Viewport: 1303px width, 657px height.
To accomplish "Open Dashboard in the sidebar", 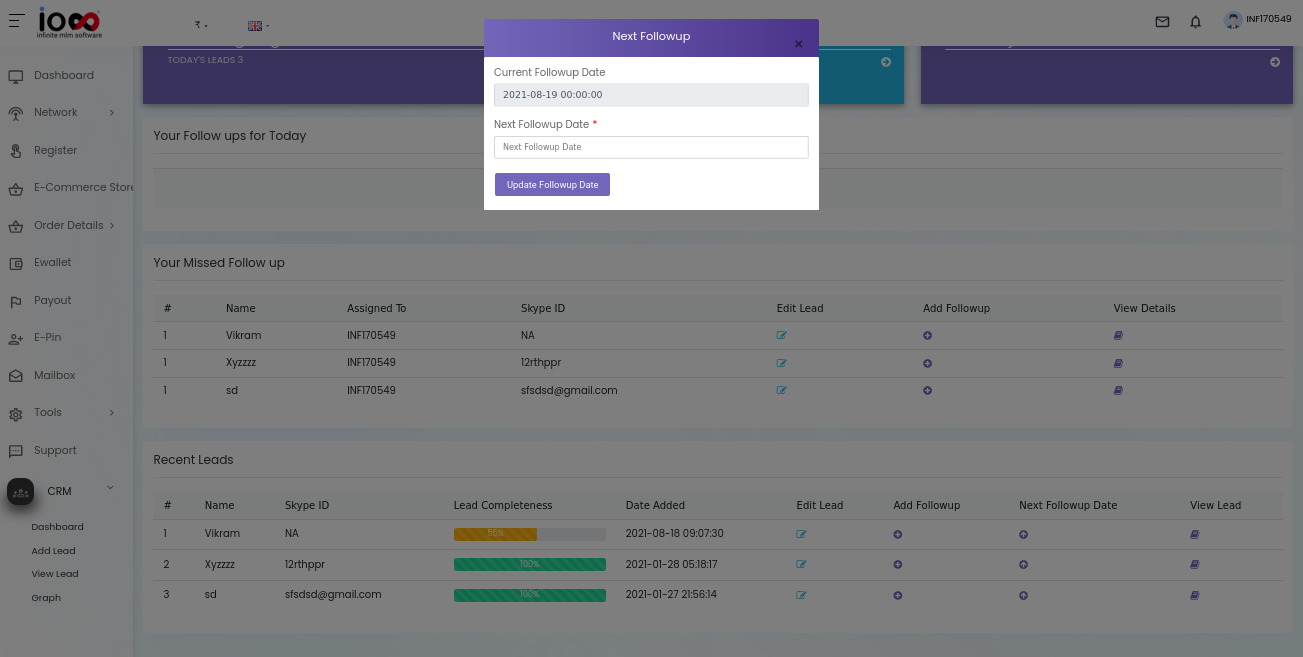I will click(x=64, y=76).
